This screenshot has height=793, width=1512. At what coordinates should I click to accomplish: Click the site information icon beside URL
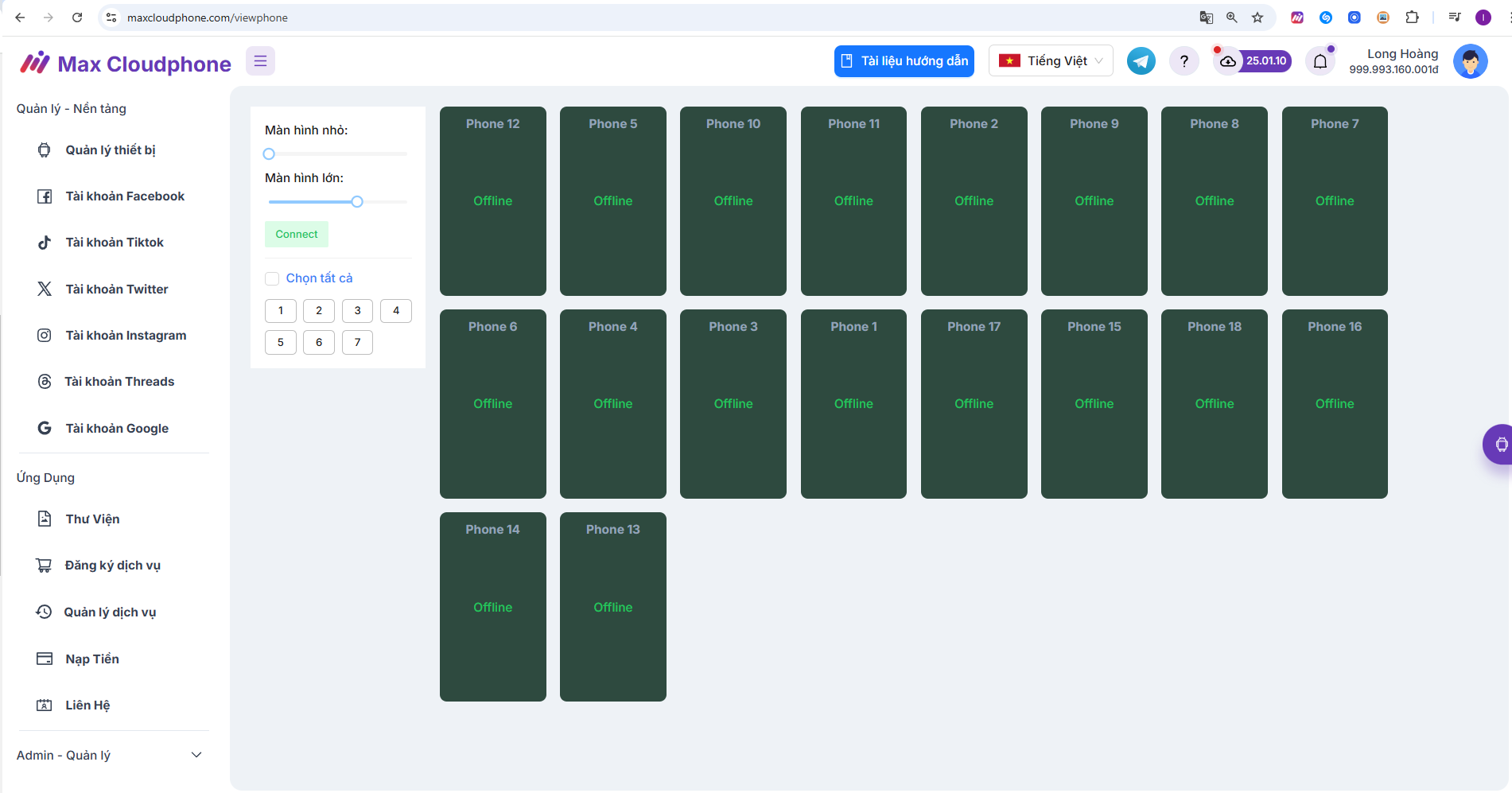click(x=111, y=17)
